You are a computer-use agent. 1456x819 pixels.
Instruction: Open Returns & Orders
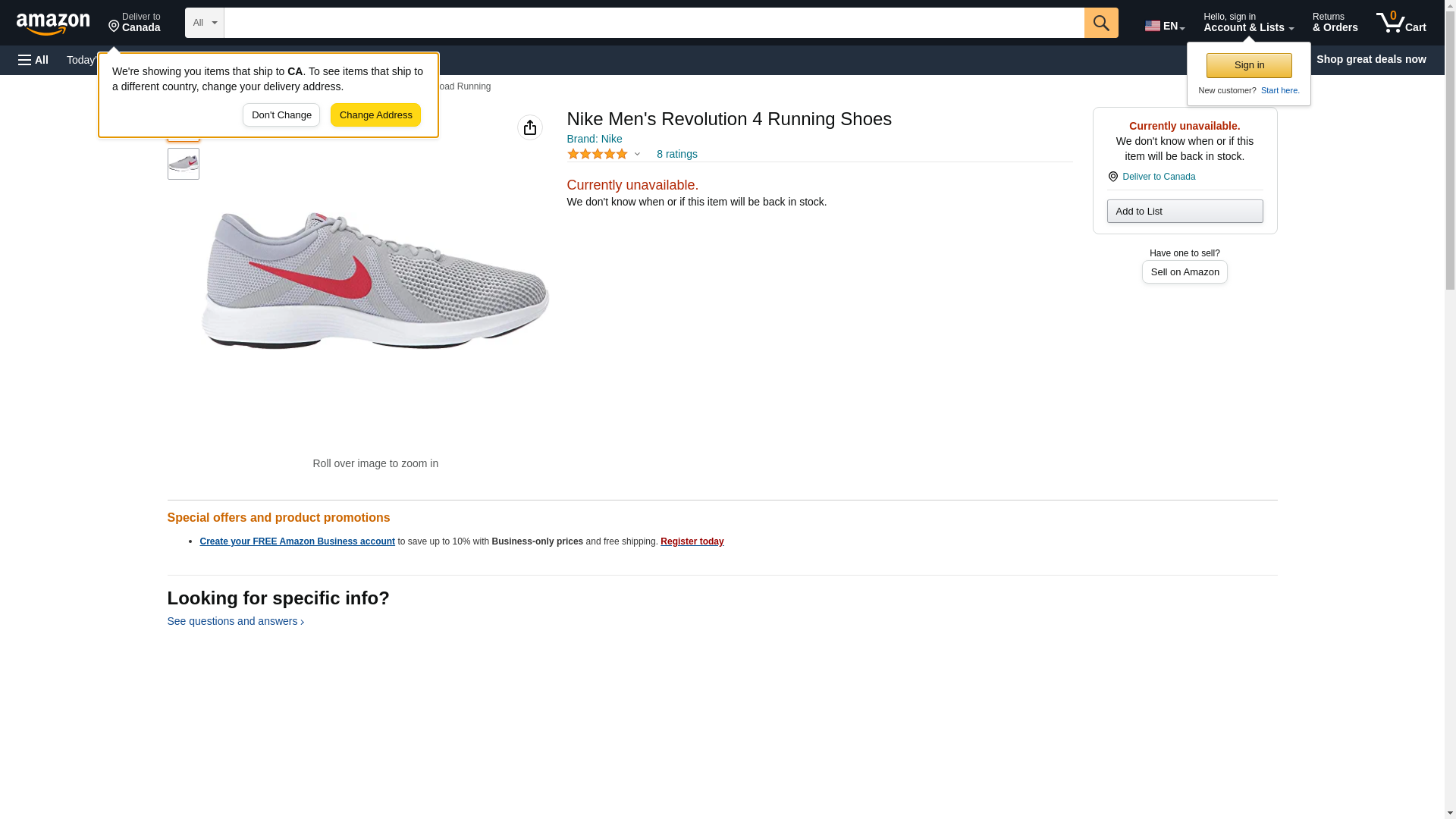tap(1335, 23)
